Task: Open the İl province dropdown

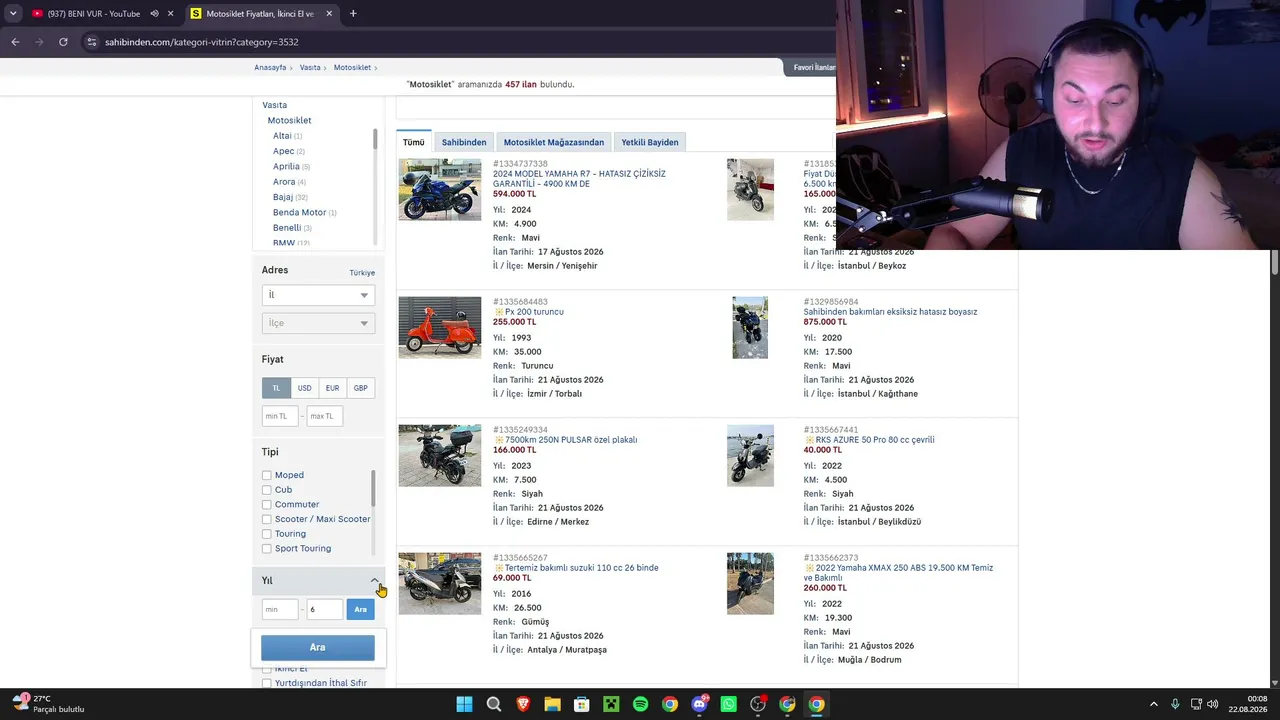Action: click(x=318, y=295)
